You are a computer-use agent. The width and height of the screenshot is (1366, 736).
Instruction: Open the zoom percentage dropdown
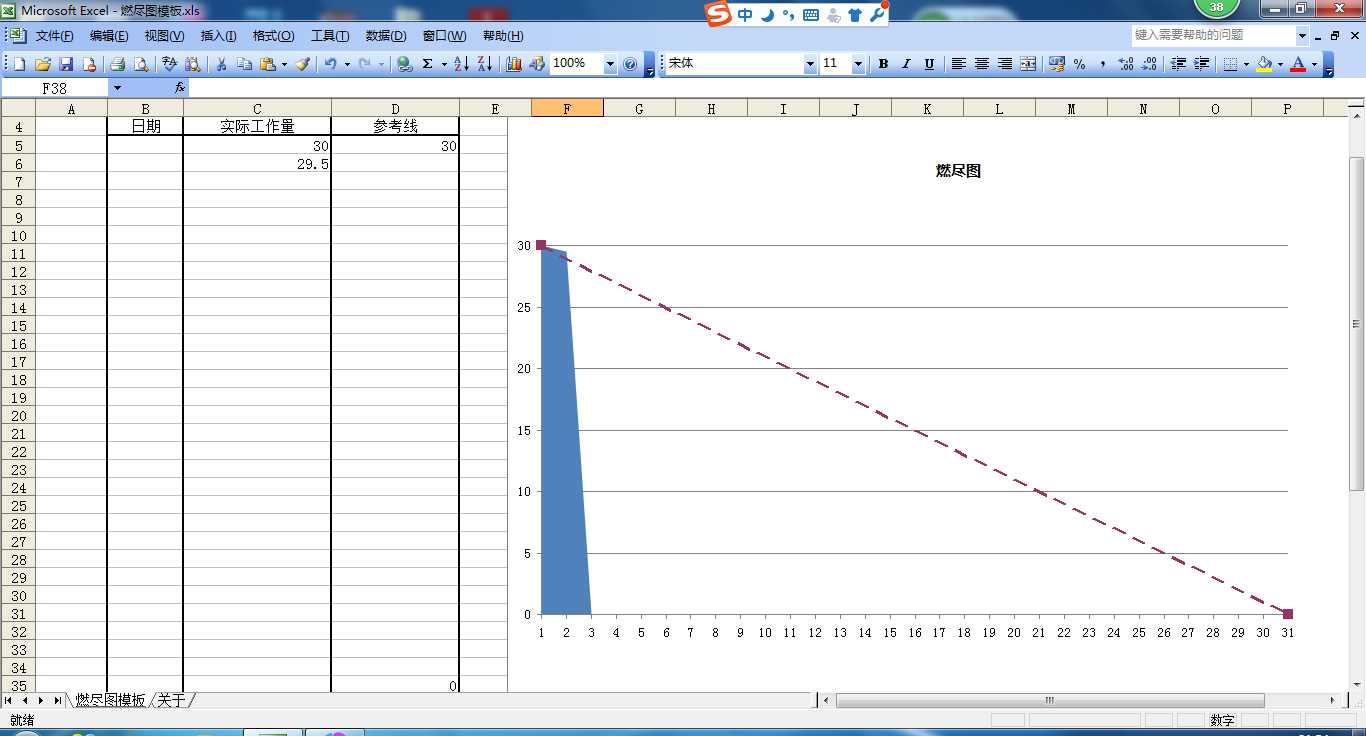coord(610,64)
